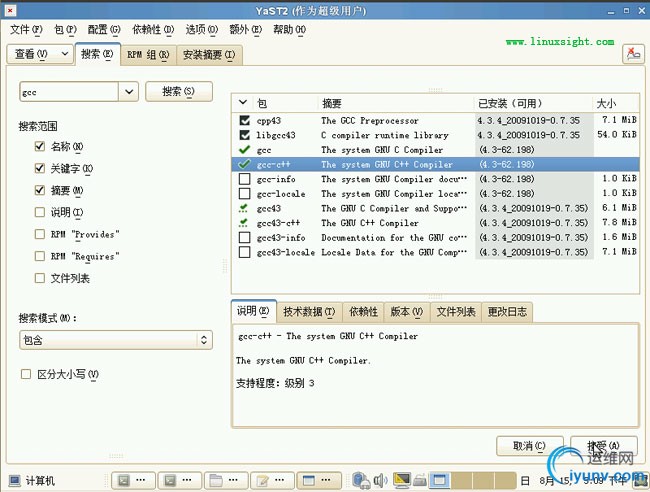650x492 pixels.
Task: Enable the 文件列表 search scope checkbox
Action: [x=40, y=278]
